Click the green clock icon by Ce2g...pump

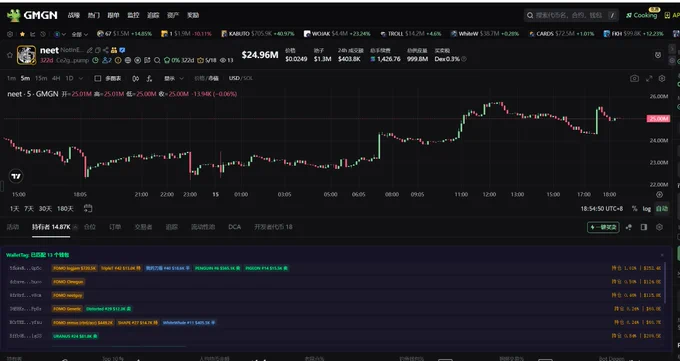[95, 60]
